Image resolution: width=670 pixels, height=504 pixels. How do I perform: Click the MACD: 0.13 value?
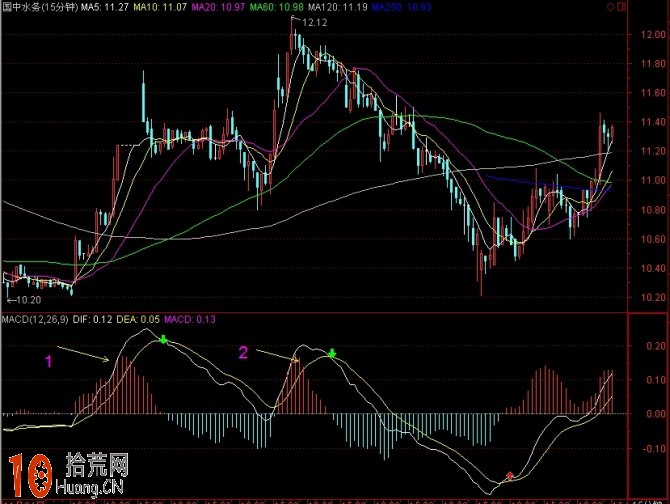[190, 319]
